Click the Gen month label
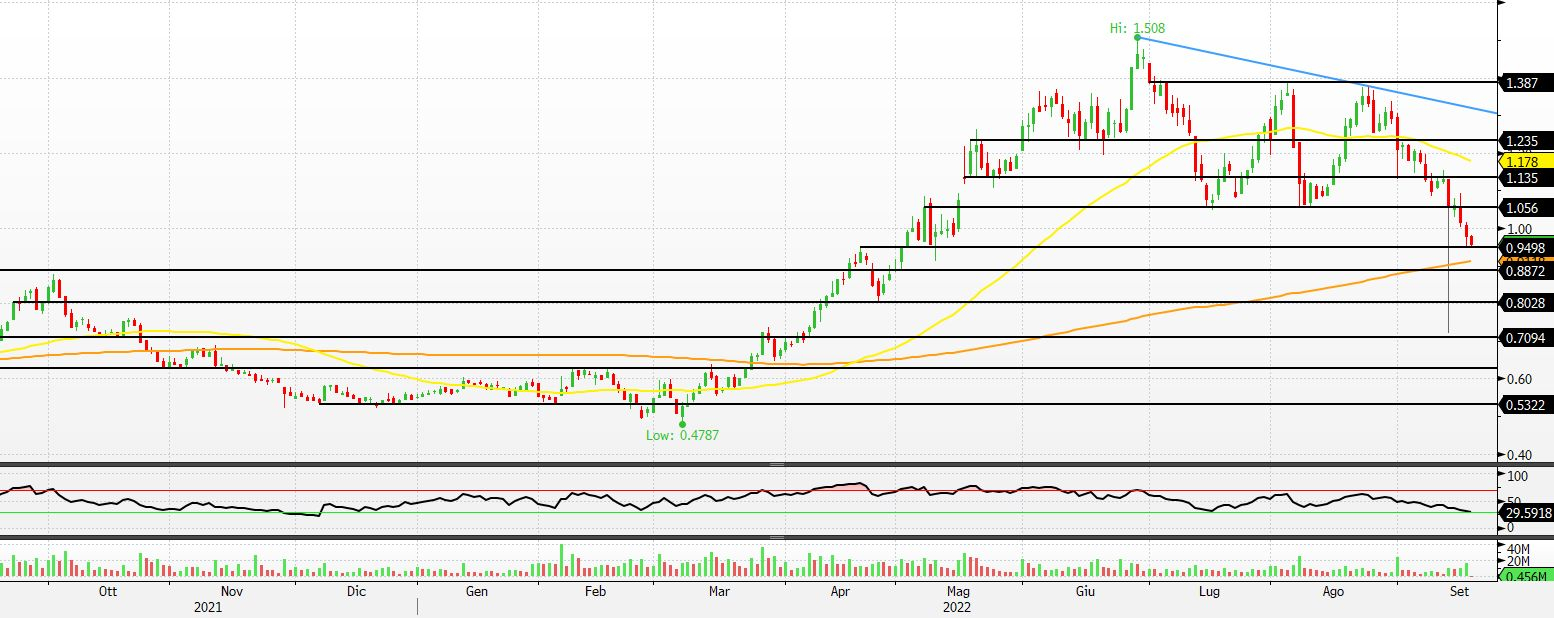The height and width of the screenshot is (618, 1554). [477, 591]
